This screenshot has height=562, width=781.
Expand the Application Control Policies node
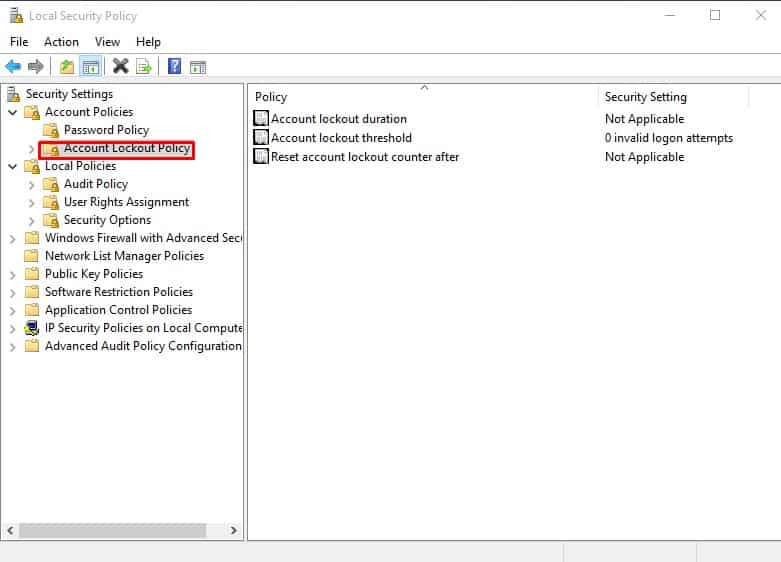tap(13, 310)
